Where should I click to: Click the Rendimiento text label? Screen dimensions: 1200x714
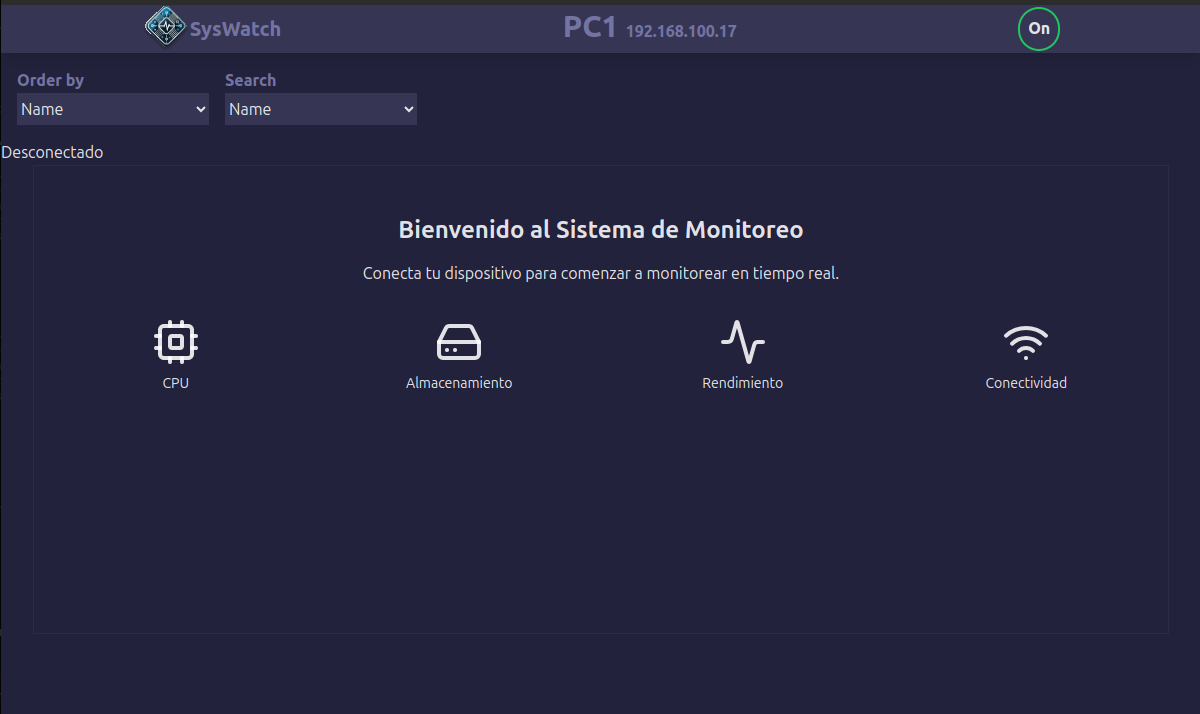pos(743,383)
